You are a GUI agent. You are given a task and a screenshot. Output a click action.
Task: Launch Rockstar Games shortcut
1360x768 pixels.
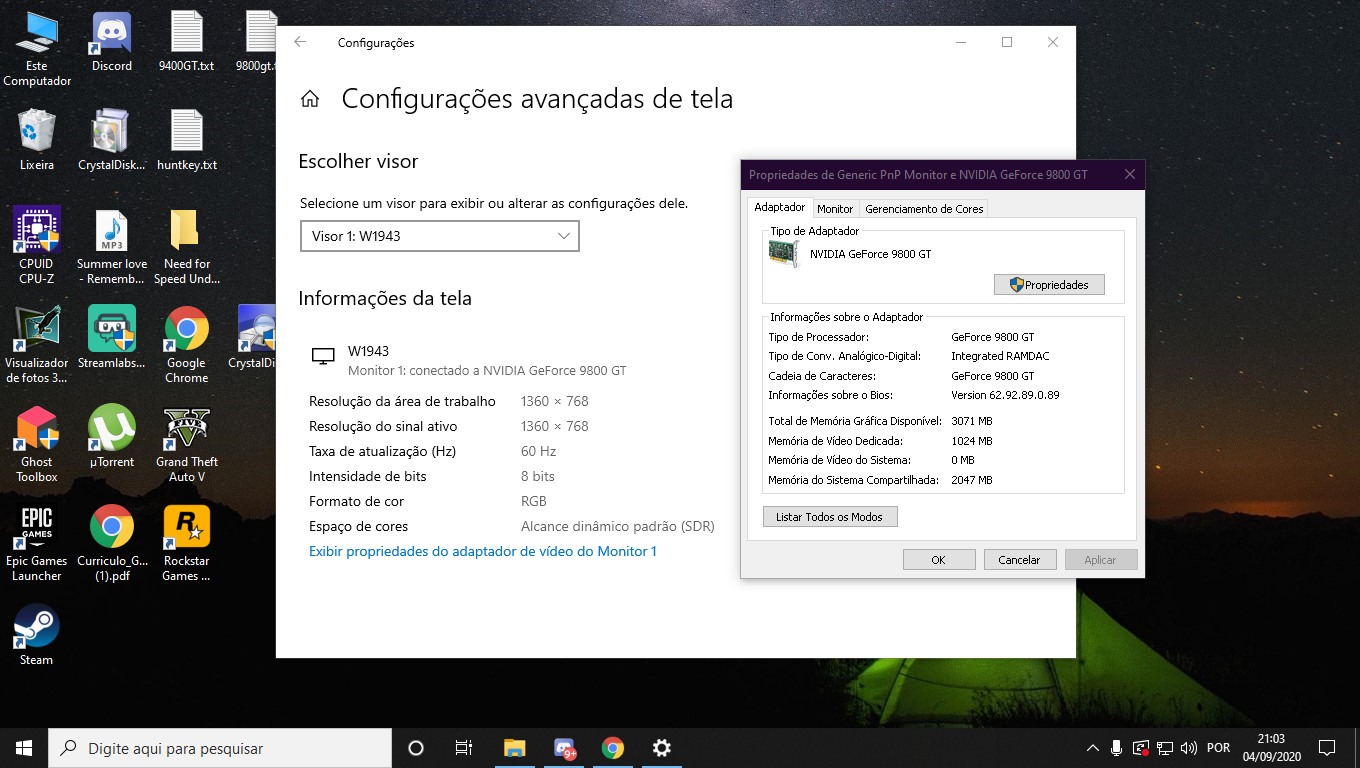click(186, 543)
